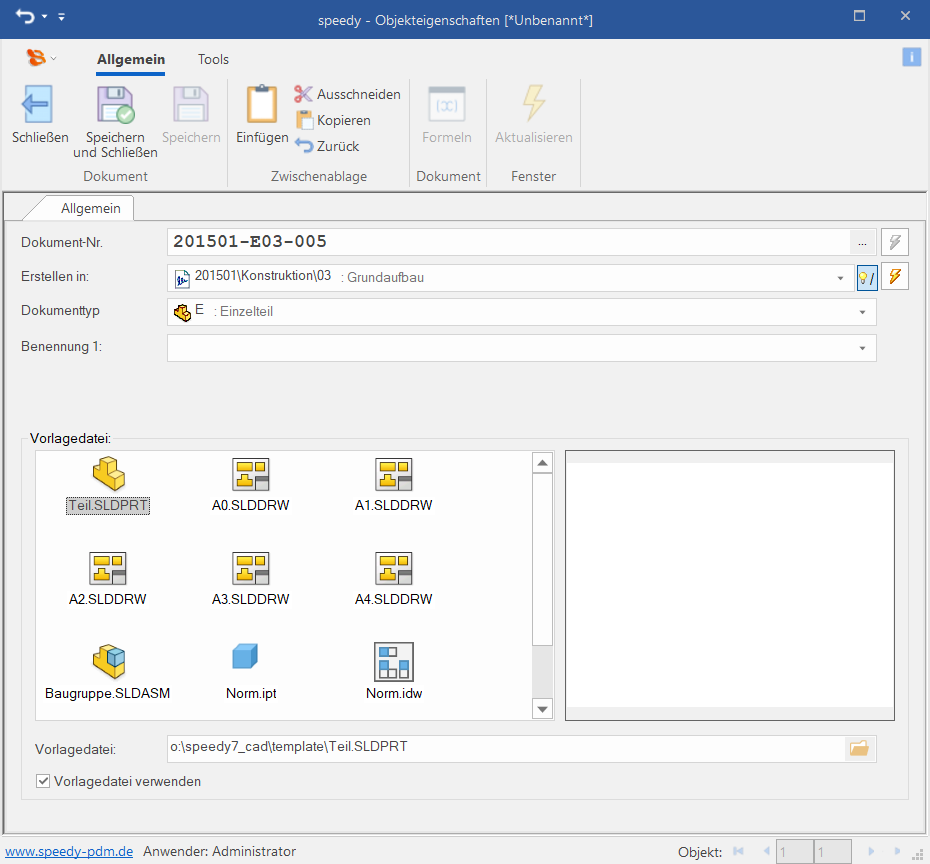Expand the Benennung 1 dropdown
This screenshot has width=930, height=864.
tap(862, 348)
